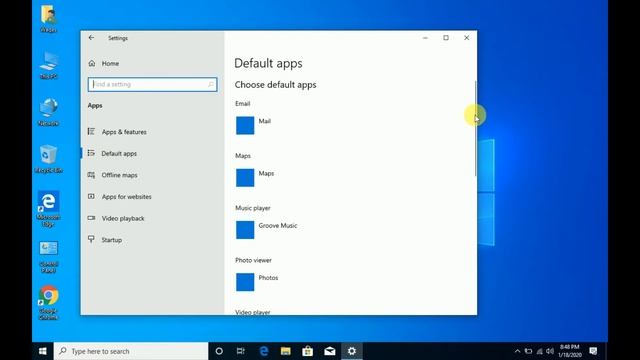Open Task View from taskbar
The width and height of the screenshot is (640, 360).
point(241,351)
